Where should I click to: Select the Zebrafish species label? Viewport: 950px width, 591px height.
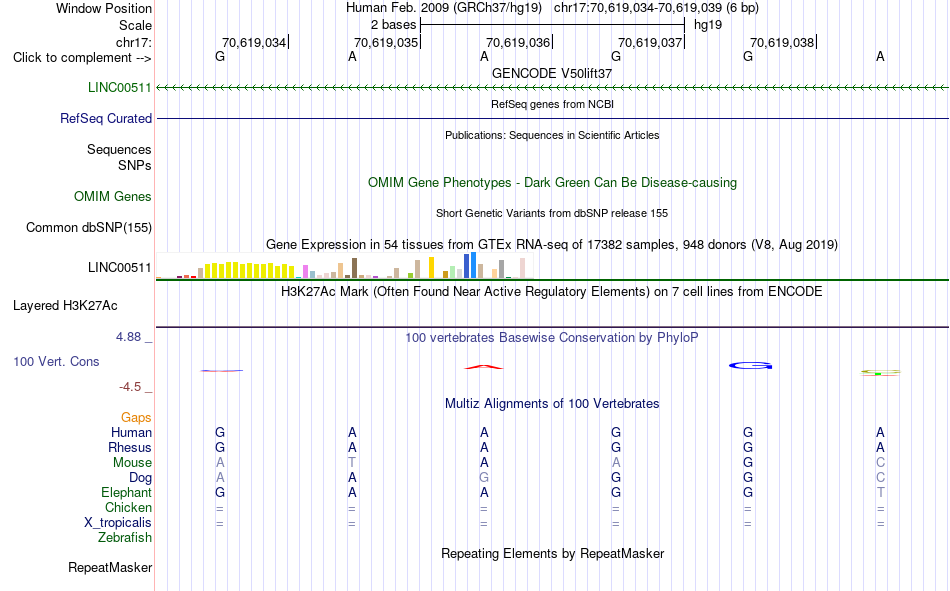coord(125,537)
